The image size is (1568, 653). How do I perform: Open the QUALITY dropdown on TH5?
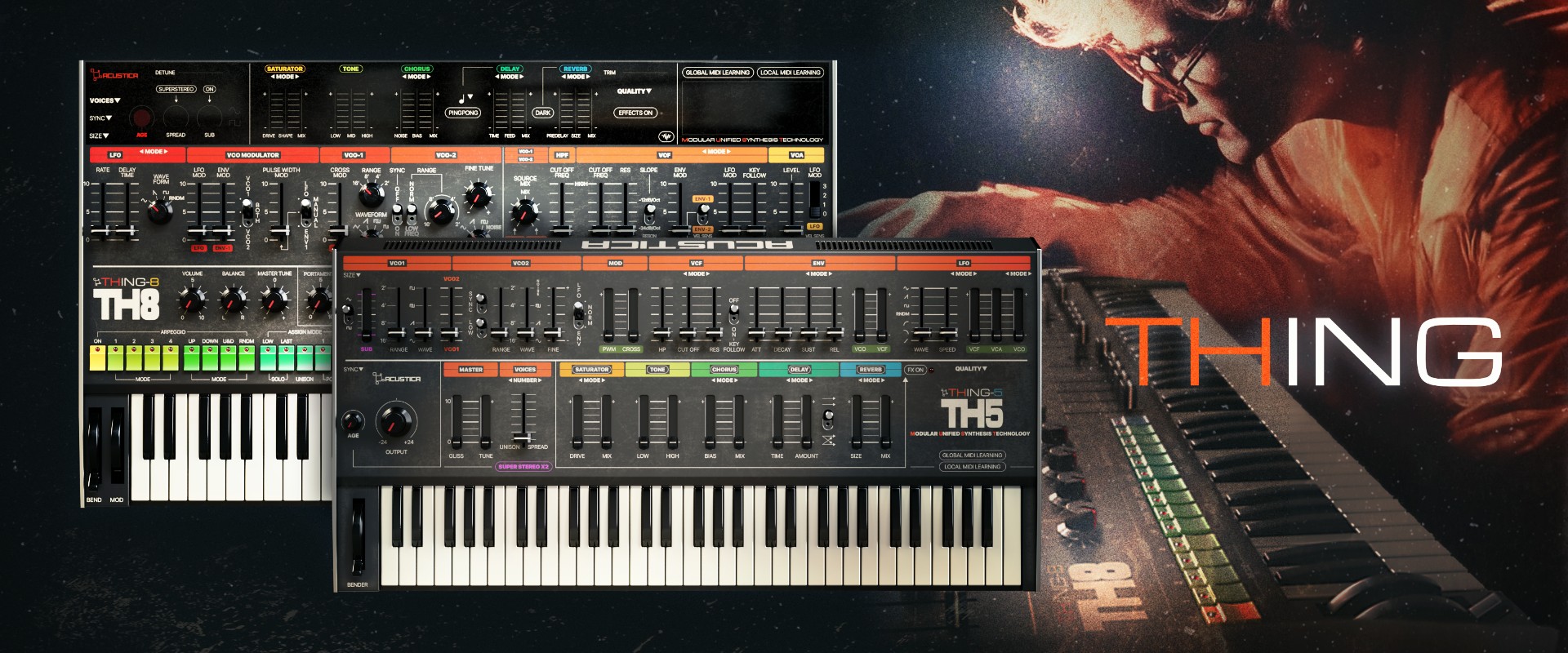pyautogui.click(x=971, y=369)
